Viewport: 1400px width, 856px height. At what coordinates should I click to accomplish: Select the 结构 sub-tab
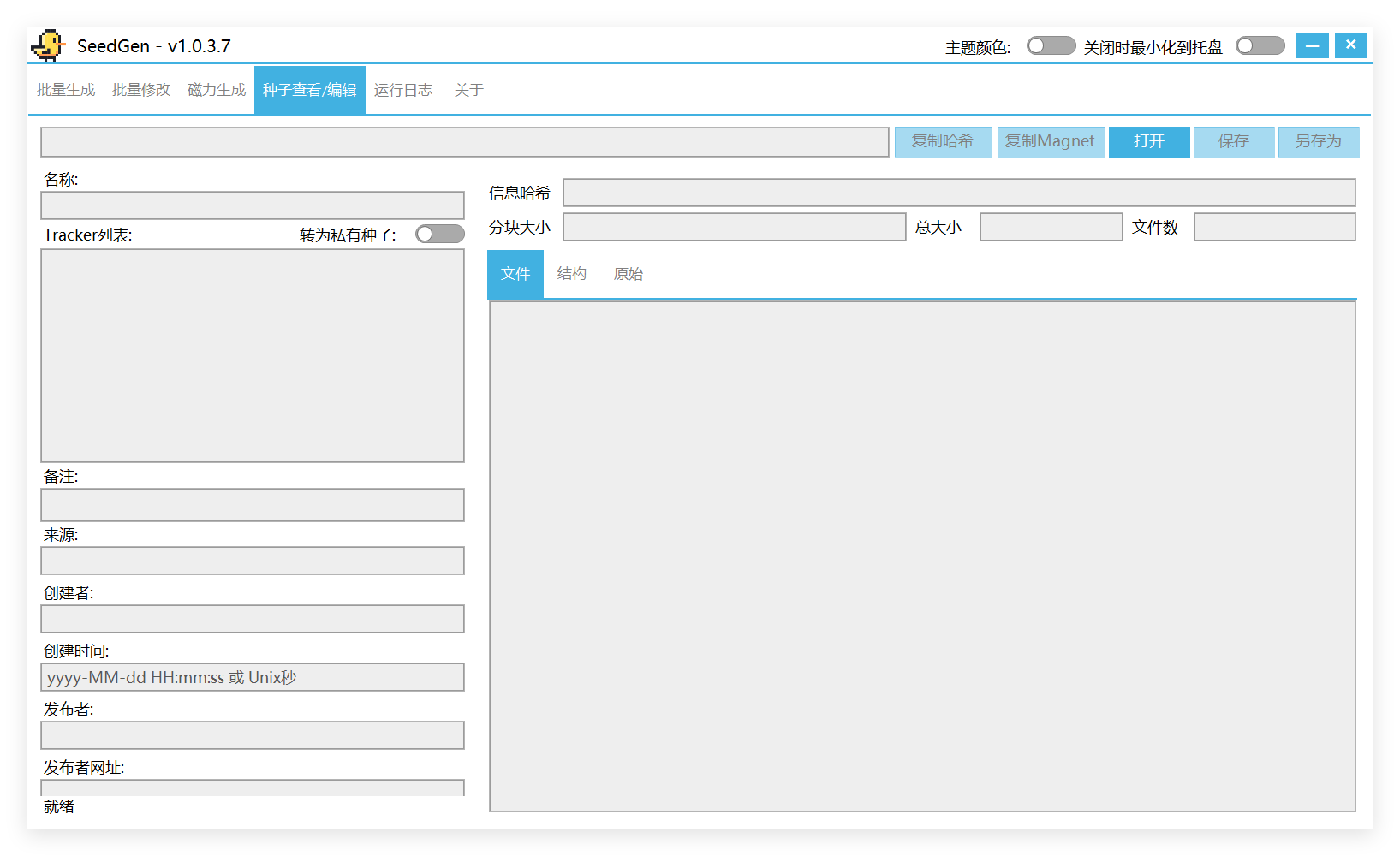pyautogui.click(x=571, y=274)
